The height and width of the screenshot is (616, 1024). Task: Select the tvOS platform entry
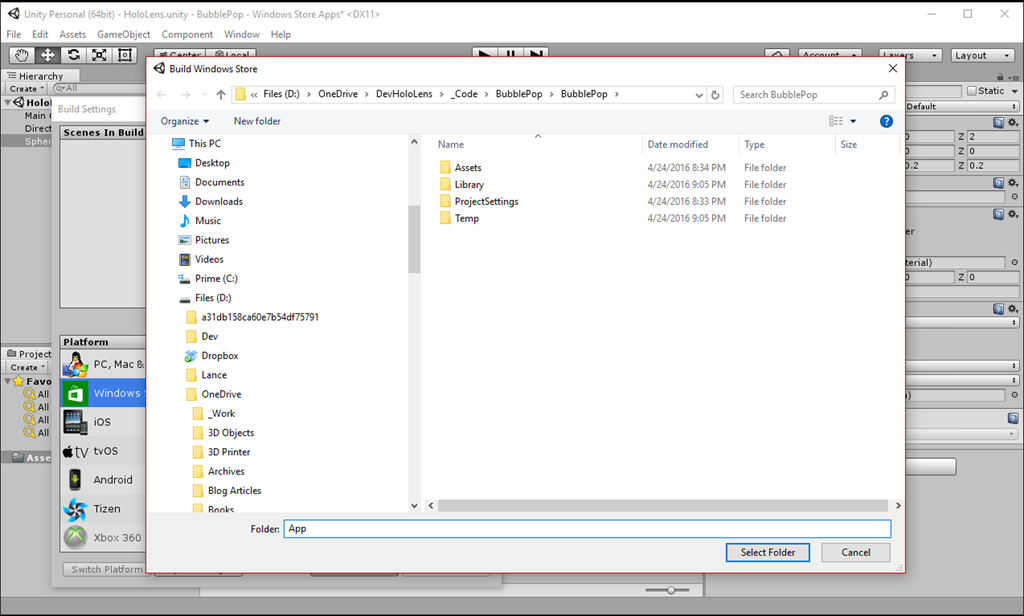tap(103, 451)
